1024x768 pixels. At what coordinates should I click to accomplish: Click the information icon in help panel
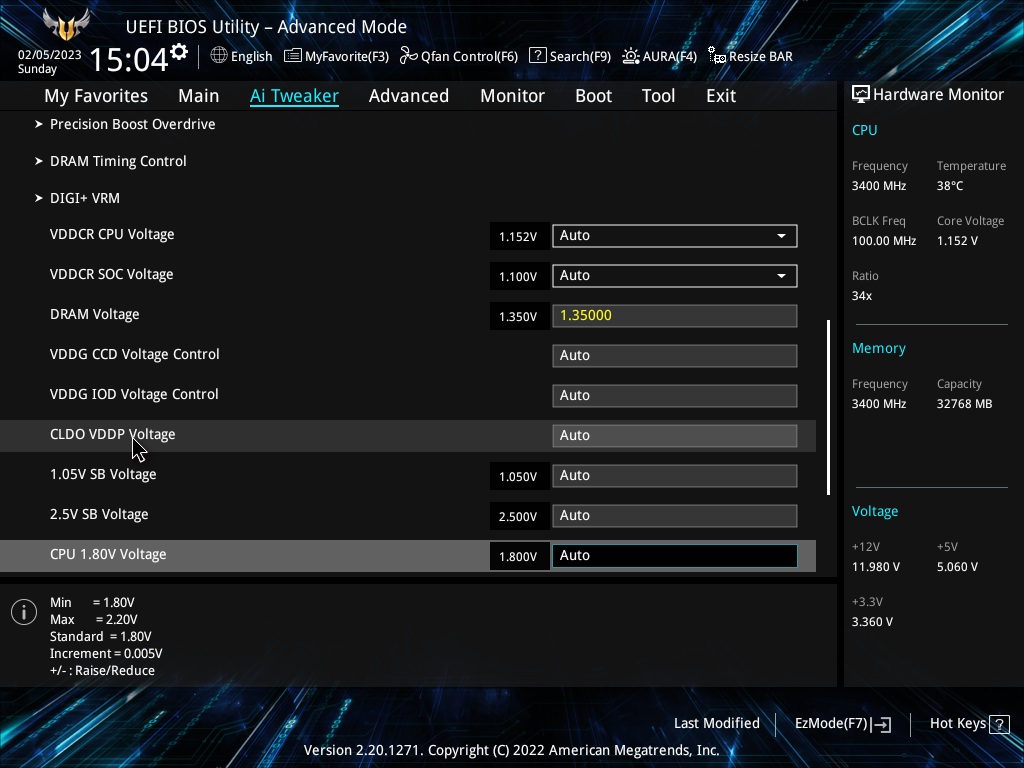point(24,612)
